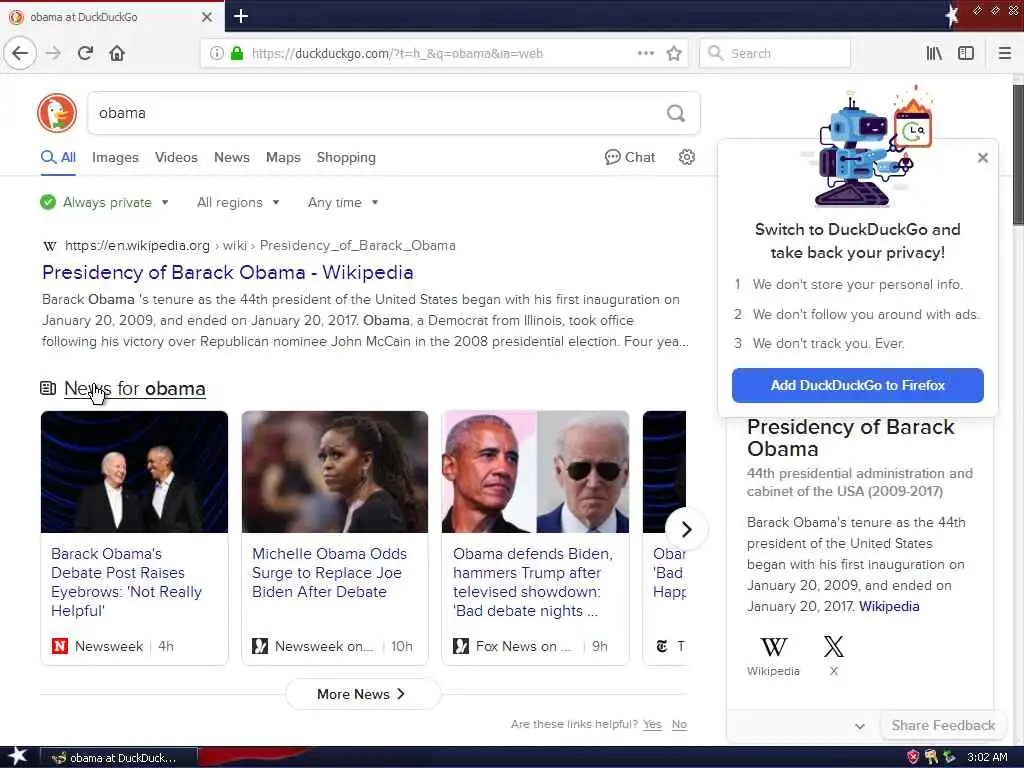Click the Share Feedback button
Image resolution: width=1024 pixels, height=768 pixels.
click(943, 726)
